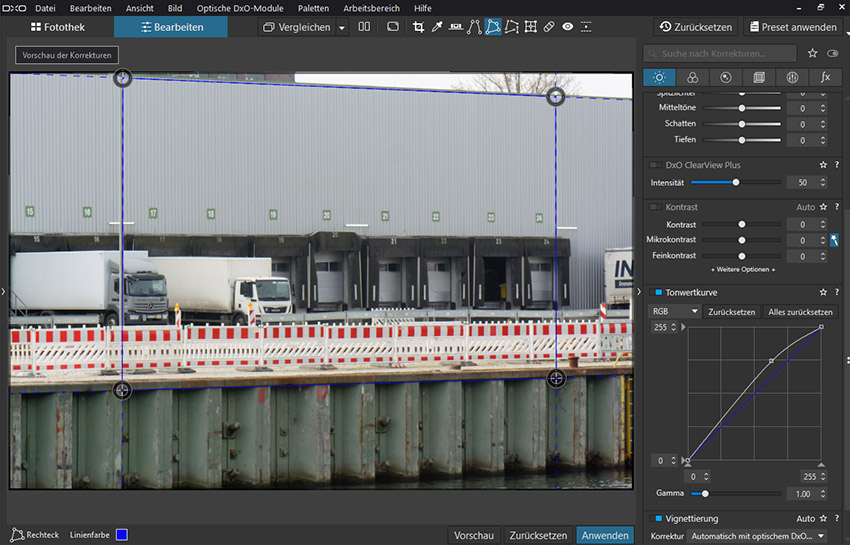The image size is (850, 545).
Task: Open the fx effects palette tab
Action: pyautogui.click(x=825, y=77)
